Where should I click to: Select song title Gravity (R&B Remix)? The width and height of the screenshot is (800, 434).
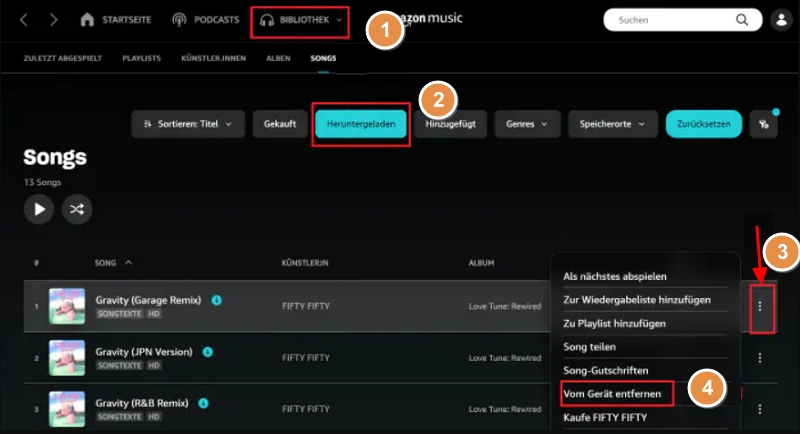[x=142, y=403]
